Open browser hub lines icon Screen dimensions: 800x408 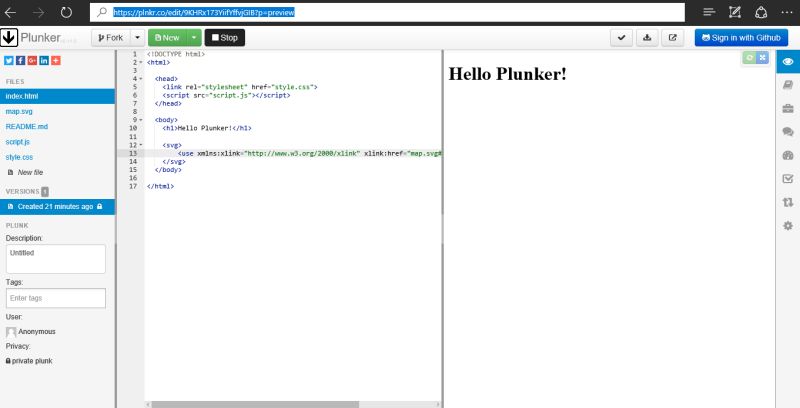pyautogui.click(x=709, y=12)
